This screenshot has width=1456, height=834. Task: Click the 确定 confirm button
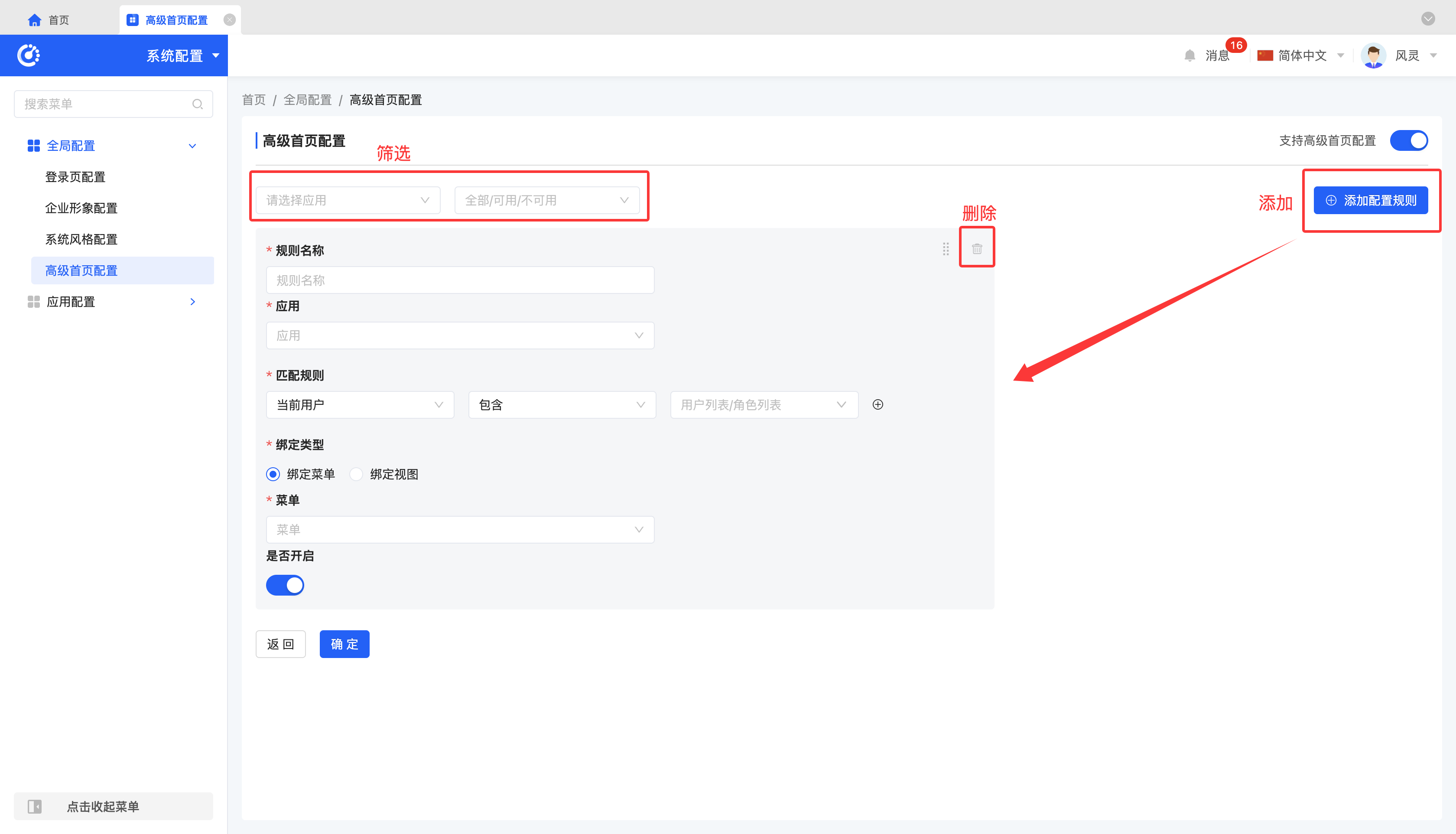pyautogui.click(x=344, y=644)
